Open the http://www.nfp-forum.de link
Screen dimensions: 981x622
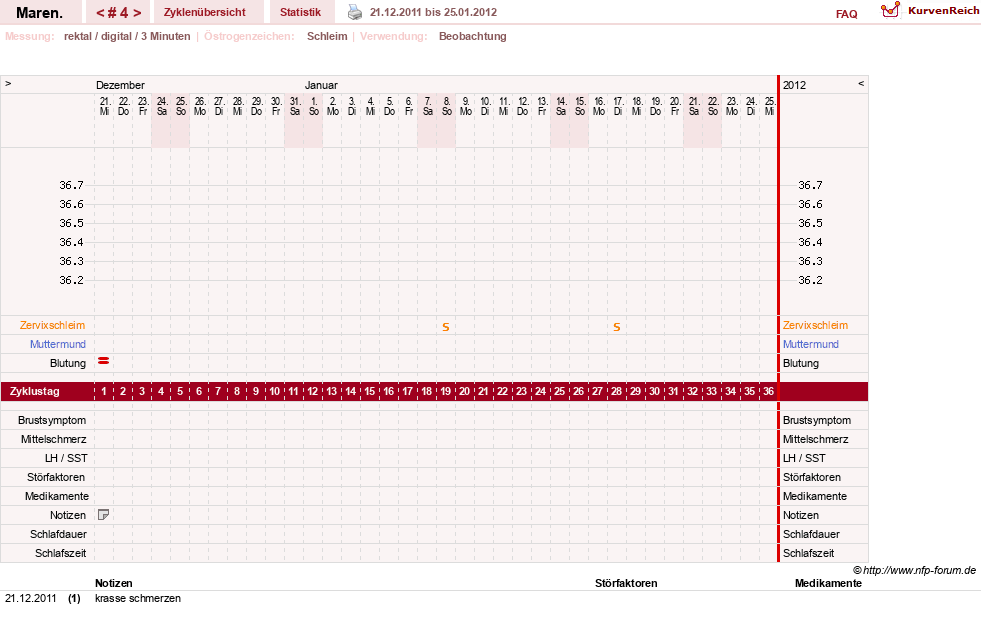pos(919,570)
